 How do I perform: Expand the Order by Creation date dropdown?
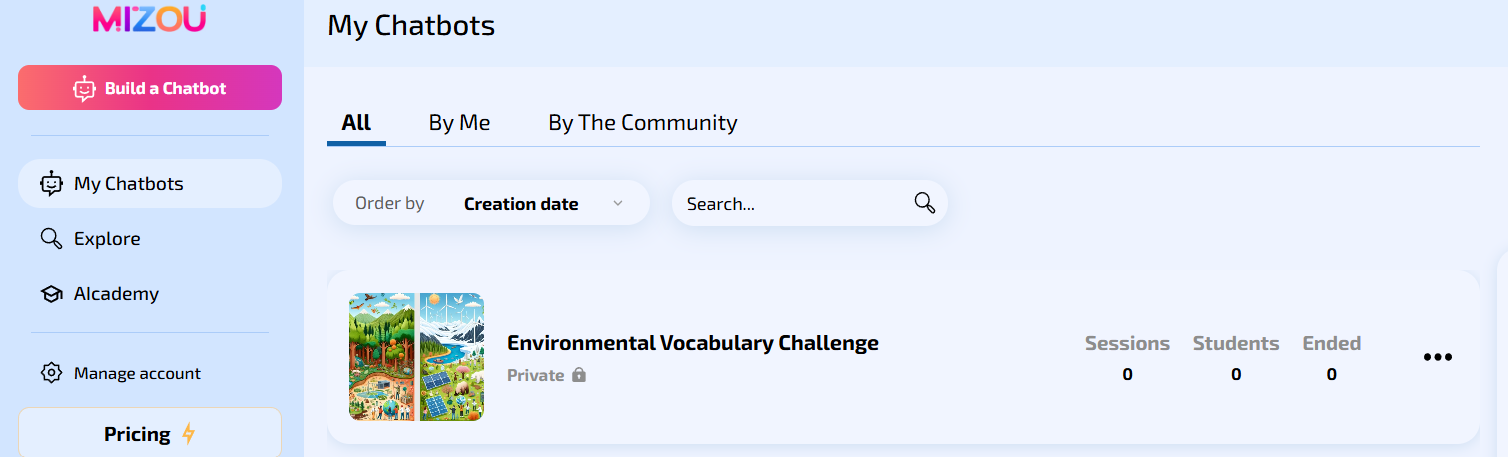tap(491, 203)
